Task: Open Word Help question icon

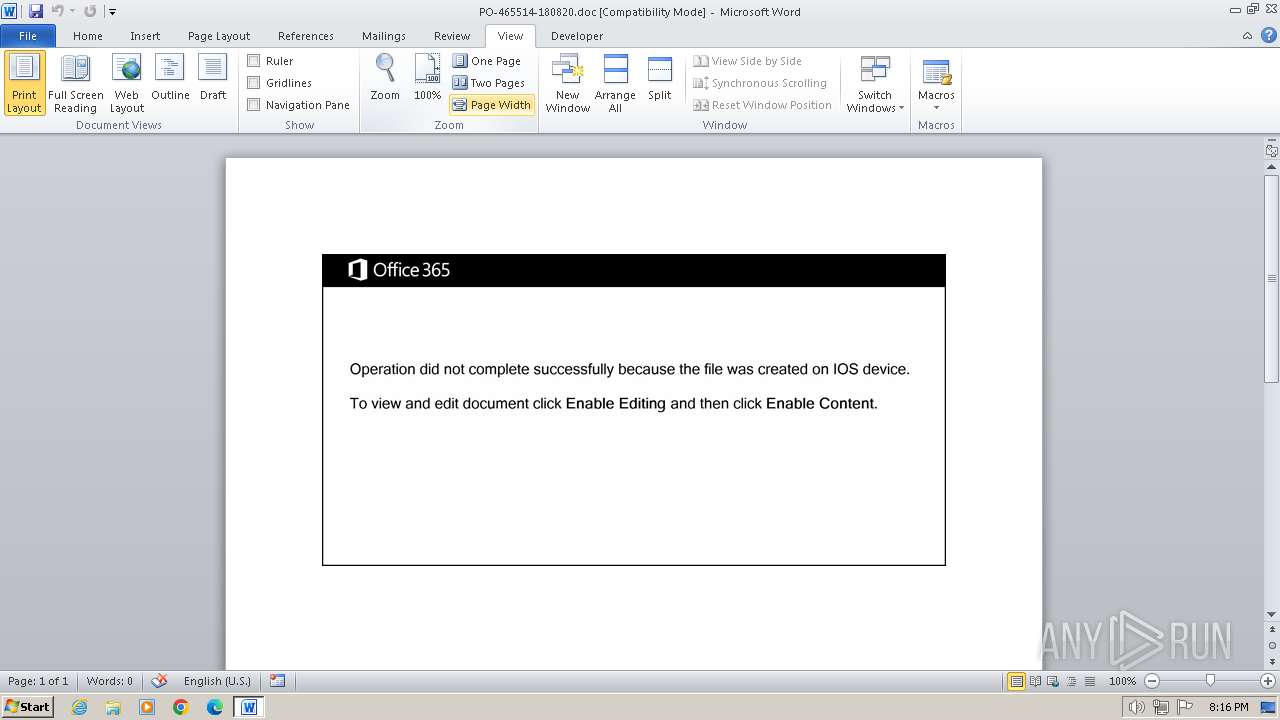Action: 1268,35
